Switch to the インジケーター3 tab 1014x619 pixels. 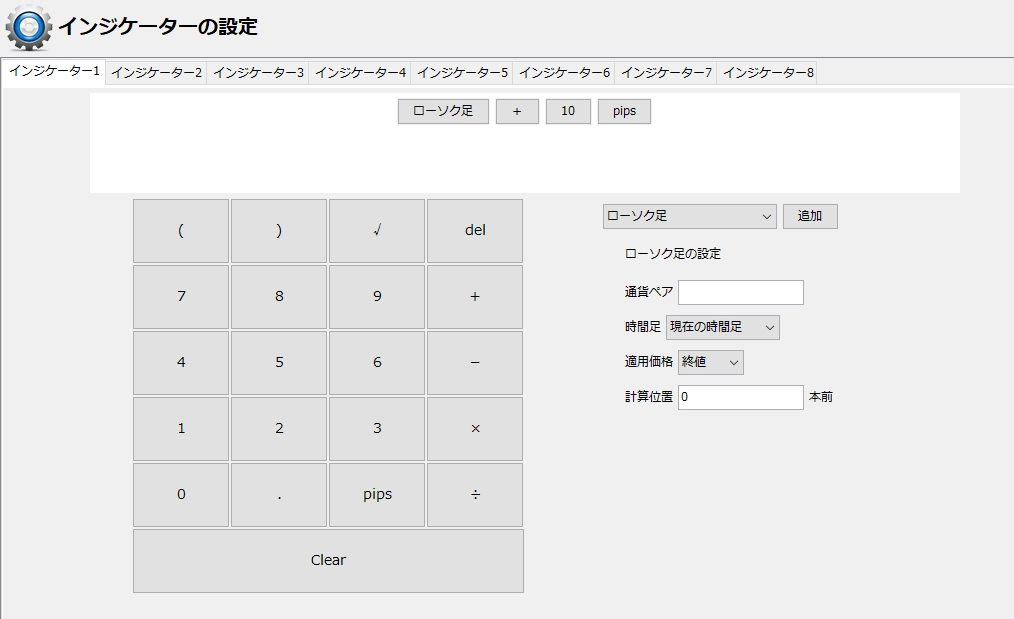pos(257,72)
